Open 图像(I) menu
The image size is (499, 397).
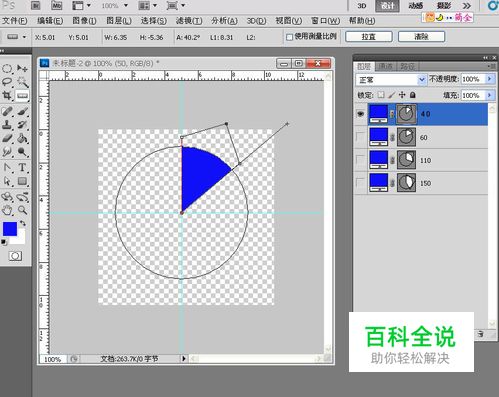point(84,21)
